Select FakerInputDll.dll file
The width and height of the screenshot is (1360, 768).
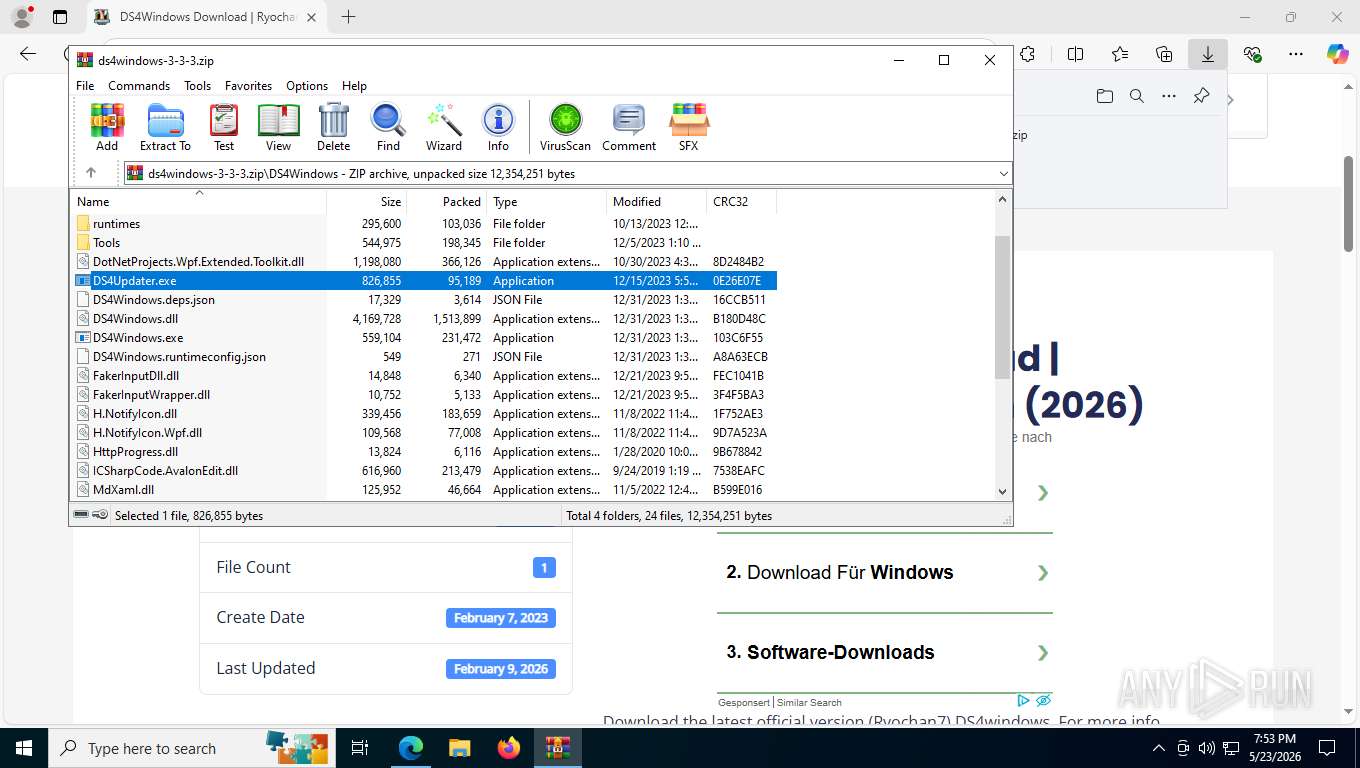click(x=424, y=376)
